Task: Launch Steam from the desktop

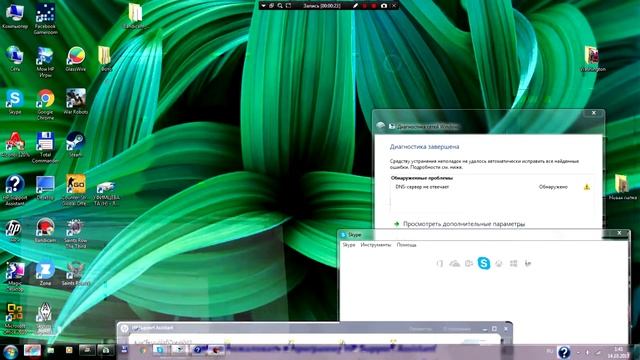Action: (x=76, y=144)
